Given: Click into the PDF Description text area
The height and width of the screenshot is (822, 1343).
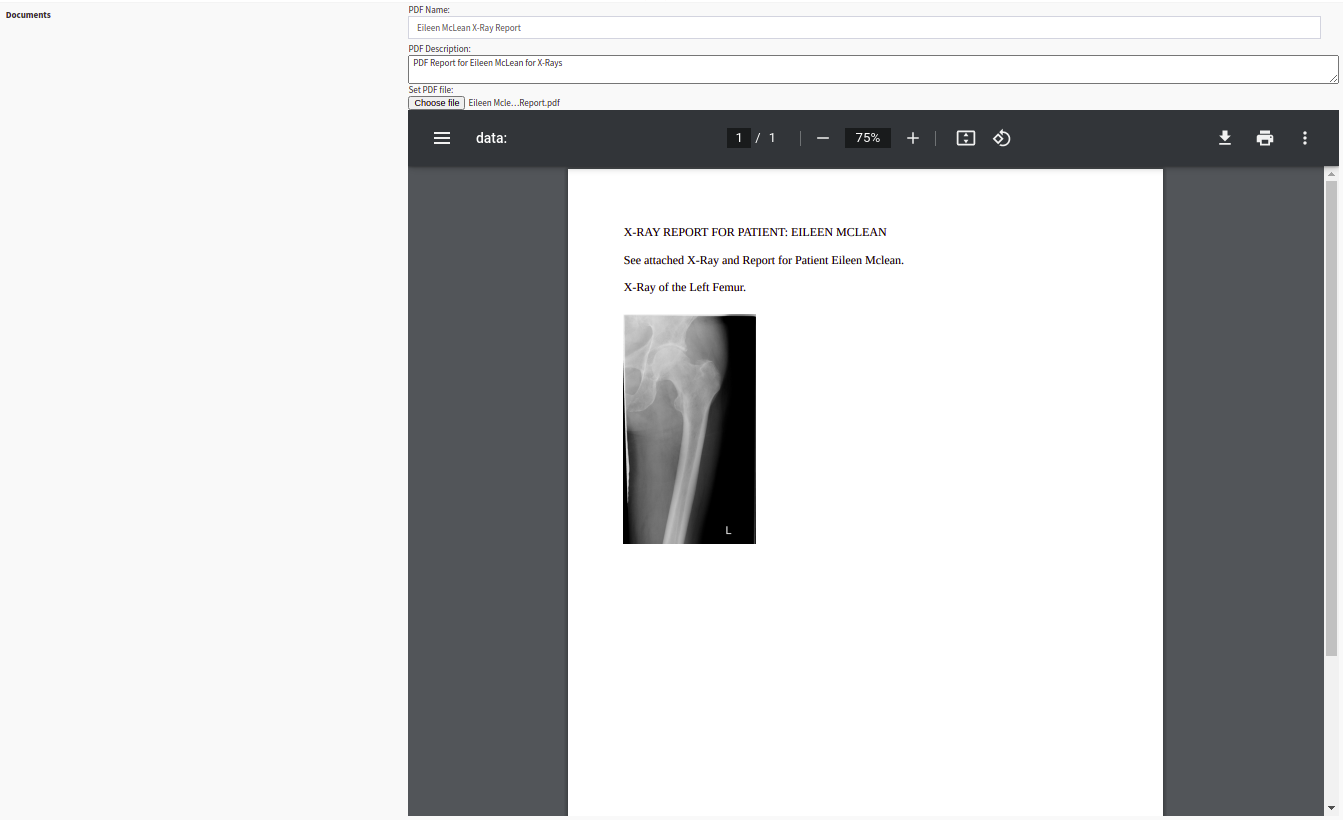Looking at the screenshot, I should tap(870, 69).
